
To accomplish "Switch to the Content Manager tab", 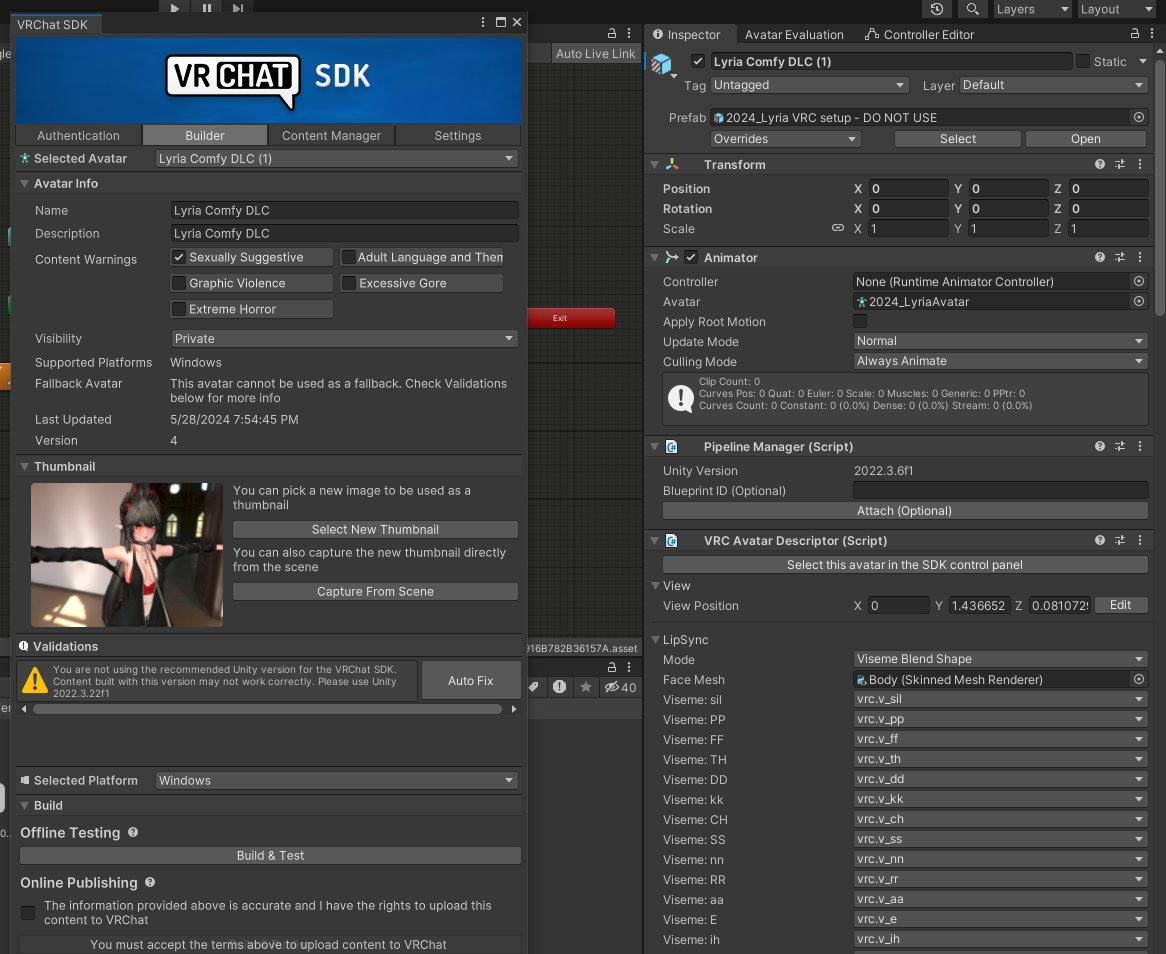I will coord(331,135).
